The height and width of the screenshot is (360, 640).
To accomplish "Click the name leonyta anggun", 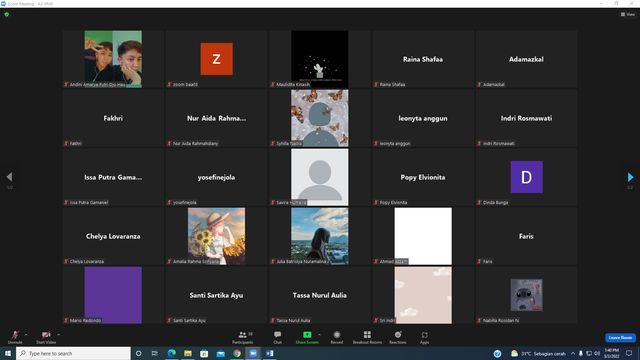I will 423,118.
